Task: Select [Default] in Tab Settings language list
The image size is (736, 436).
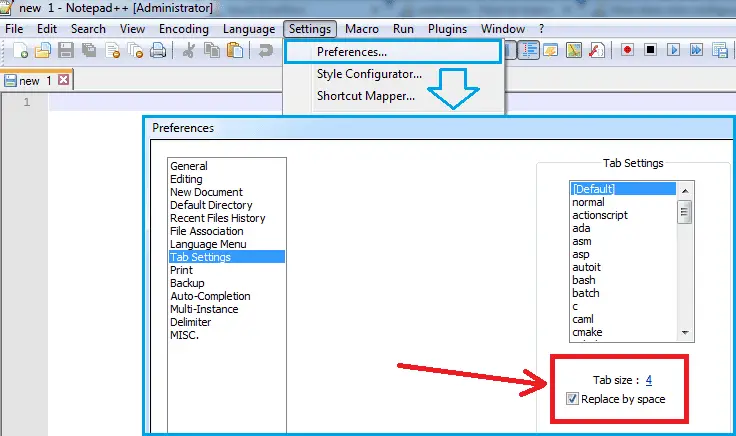Action: (623, 189)
